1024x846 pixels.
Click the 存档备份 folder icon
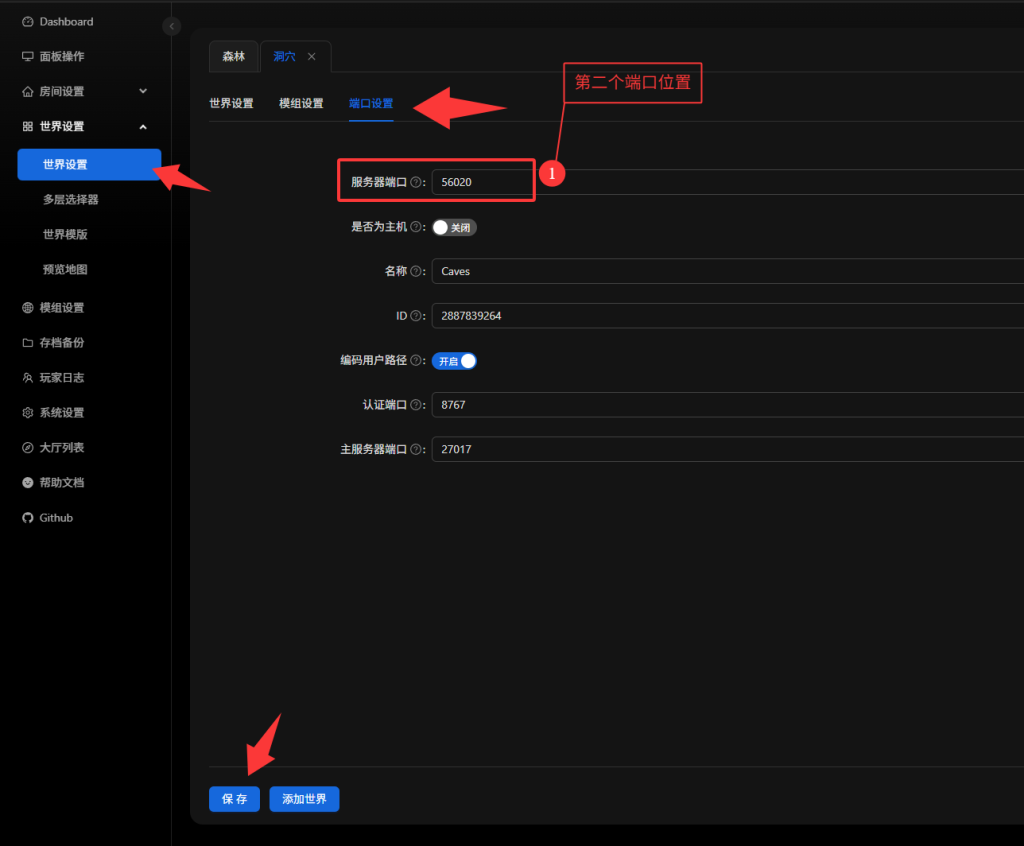(x=28, y=343)
